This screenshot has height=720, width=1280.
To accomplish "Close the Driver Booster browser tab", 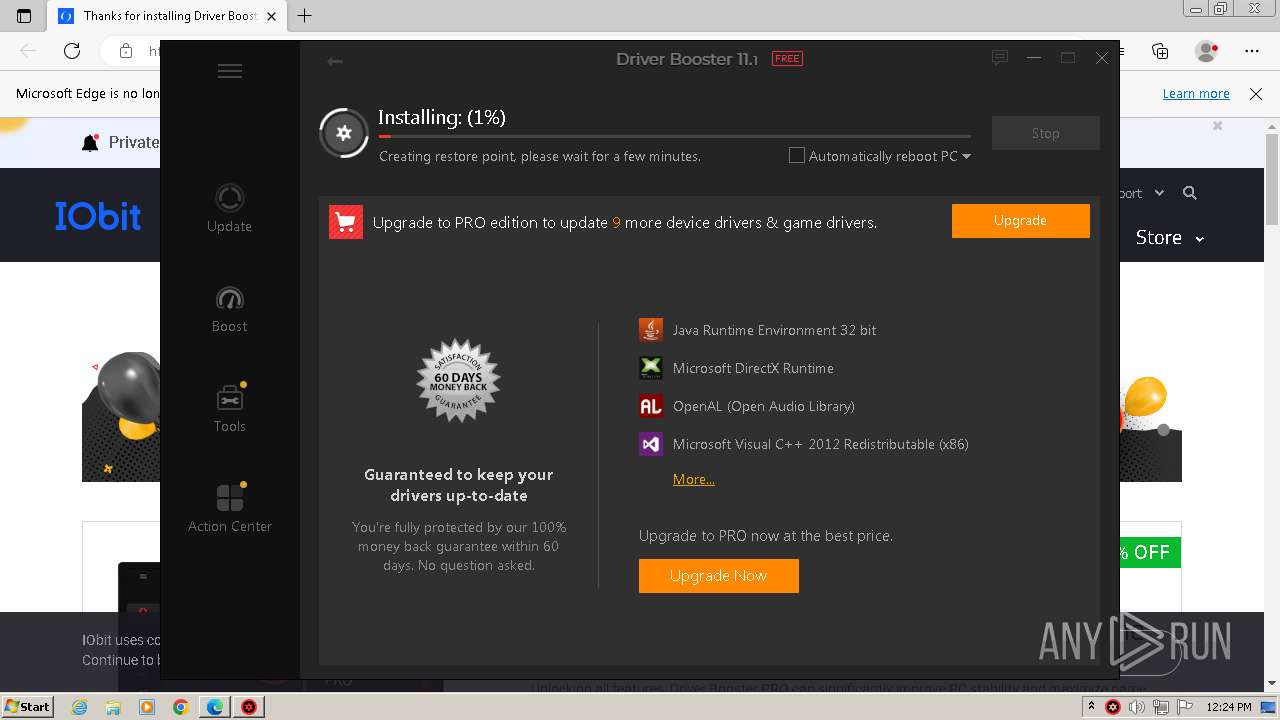I will 271,16.
